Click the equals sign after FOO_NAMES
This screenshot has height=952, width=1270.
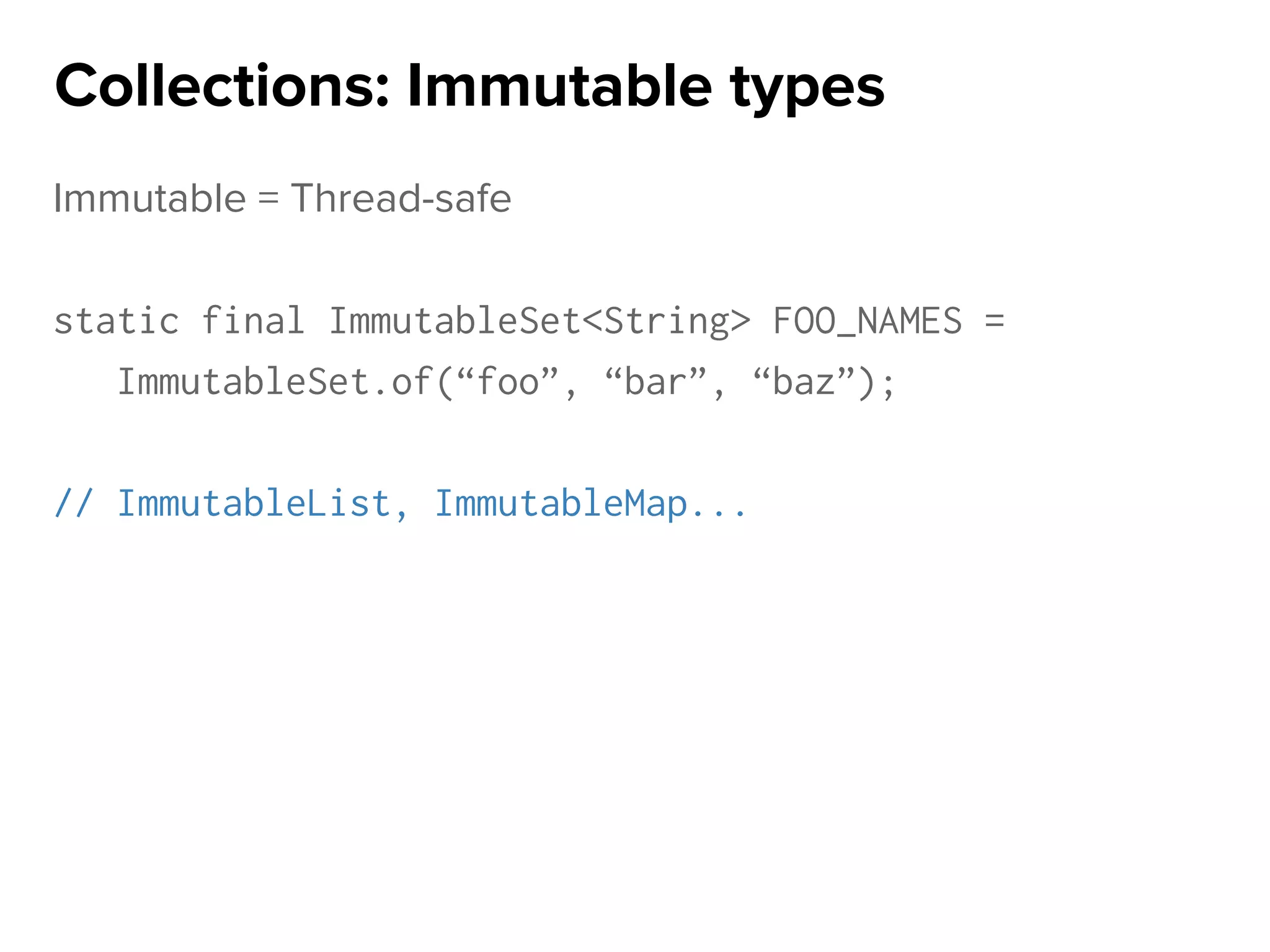(x=994, y=321)
